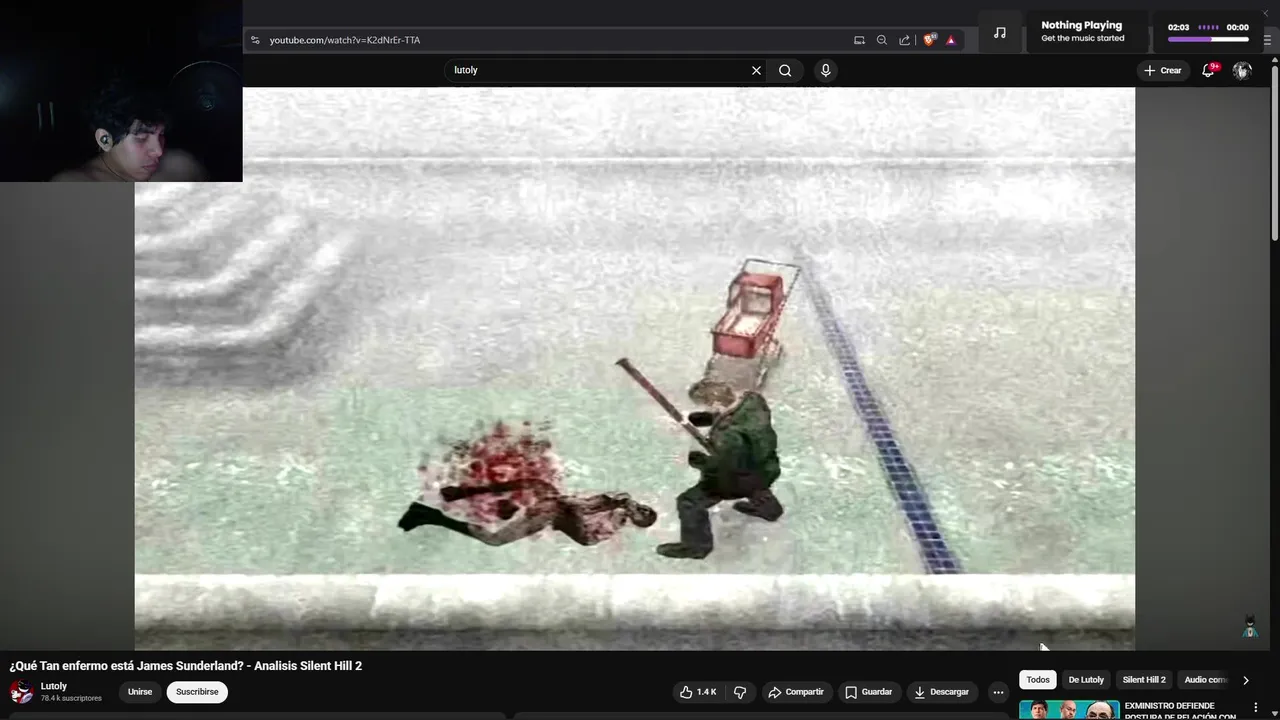The image size is (1280, 720).
Task: Select the Audio filter chip
Action: pyautogui.click(x=1205, y=680)
